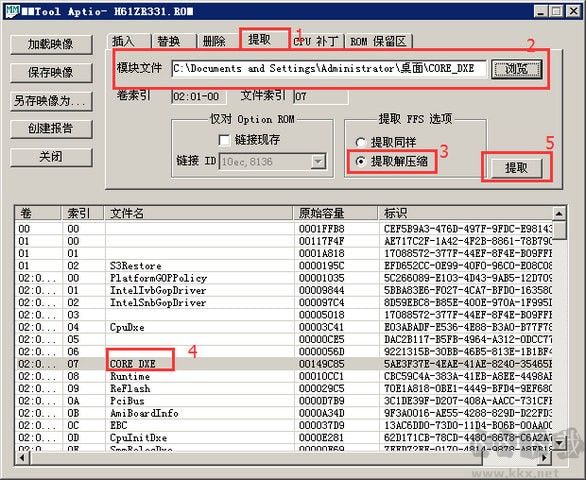Click the 标识 column header
Screen dimensions: 586x480
465,213
